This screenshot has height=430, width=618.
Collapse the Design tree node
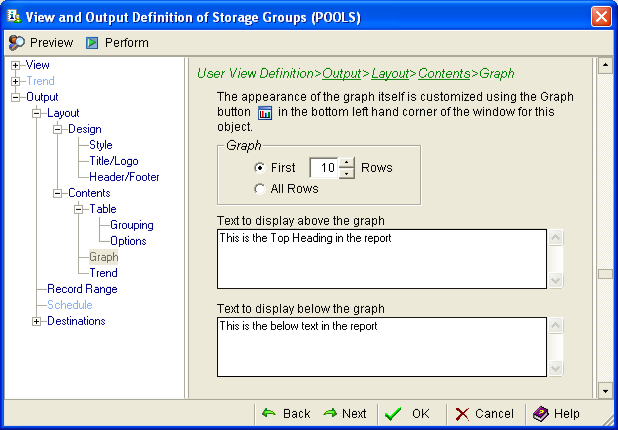tap(58, 129)
